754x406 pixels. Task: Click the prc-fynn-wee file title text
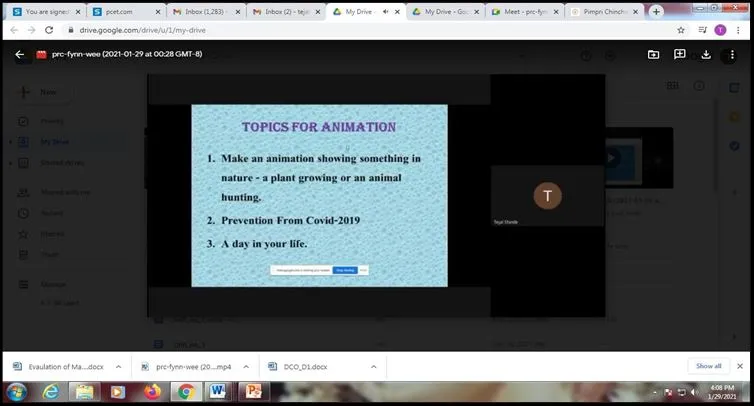point(127,54)
